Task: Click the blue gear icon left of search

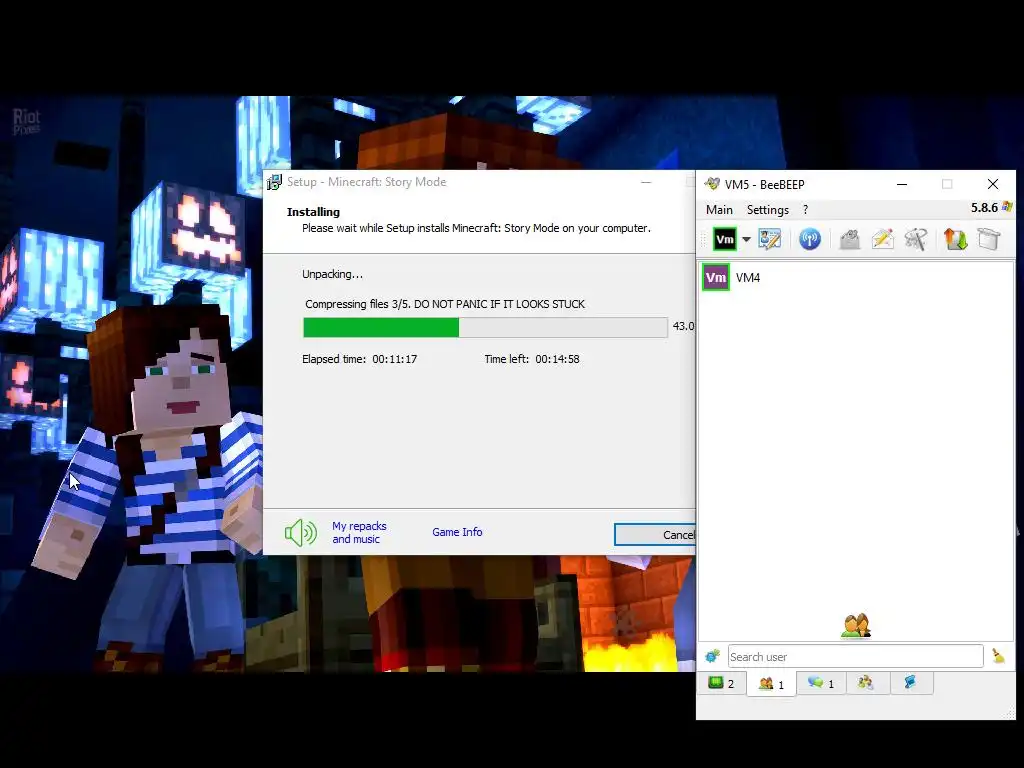Action: tap(712, 656)
